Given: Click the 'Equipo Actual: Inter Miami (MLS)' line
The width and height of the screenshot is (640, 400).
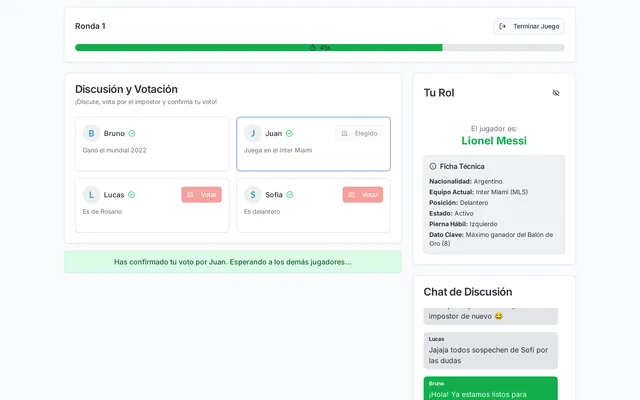Looking at the screenshot, I should tap(478, 192).
